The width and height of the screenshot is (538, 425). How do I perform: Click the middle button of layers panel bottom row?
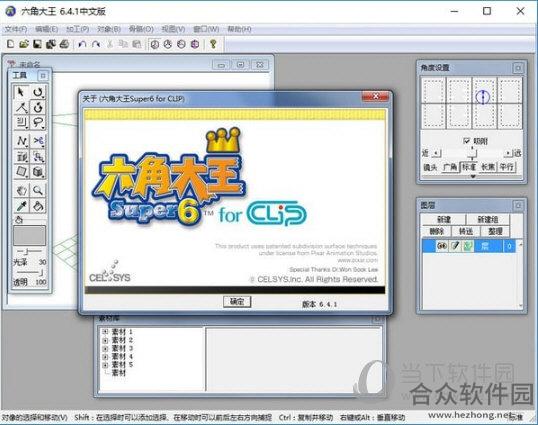(466, 232)
